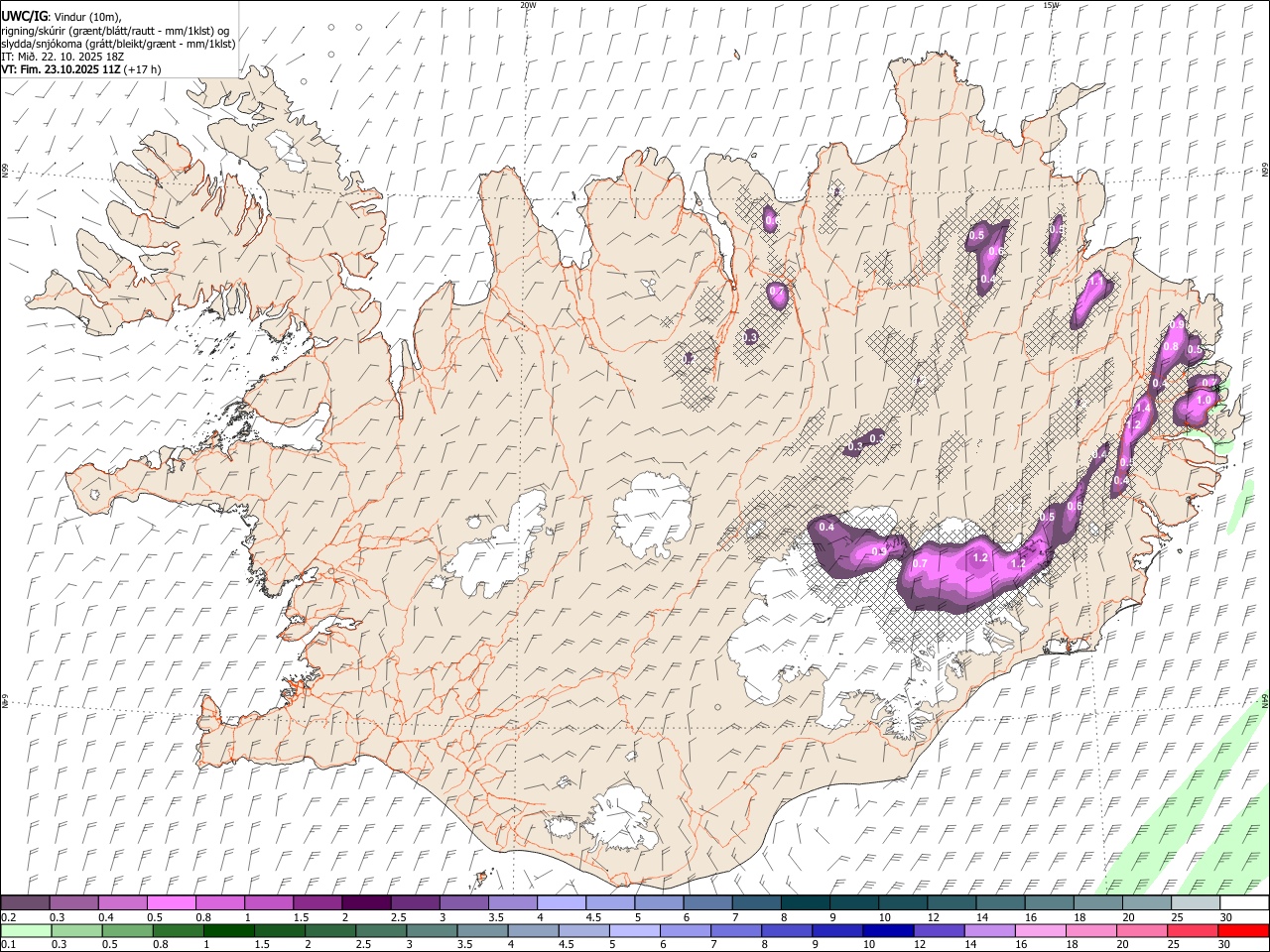Click the 6 swatch in the lower blue legend
Screen dimensions: 1270x952
pyautogui.click(x=685, y=930)
